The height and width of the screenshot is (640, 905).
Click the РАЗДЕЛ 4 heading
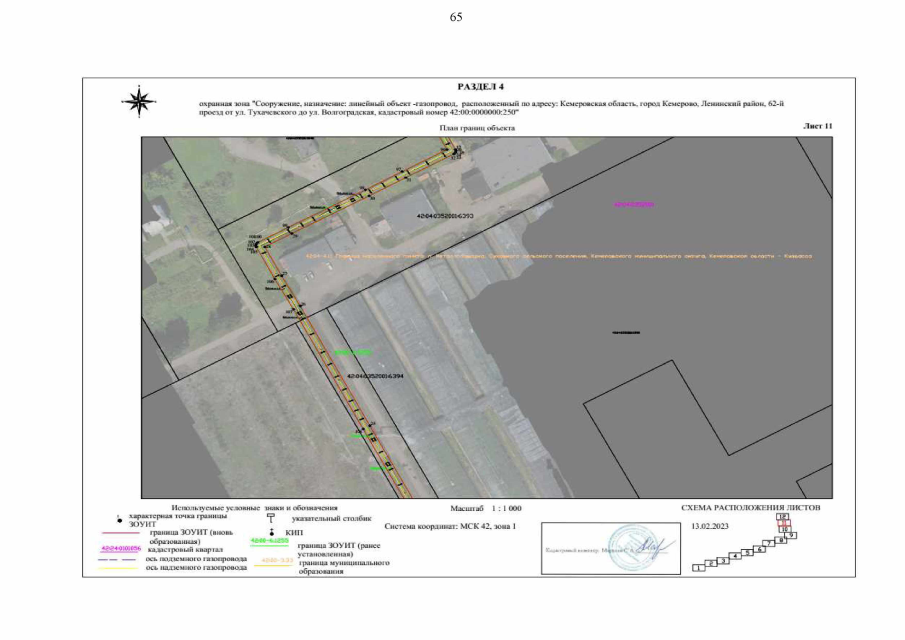click(x=480, y=88)
